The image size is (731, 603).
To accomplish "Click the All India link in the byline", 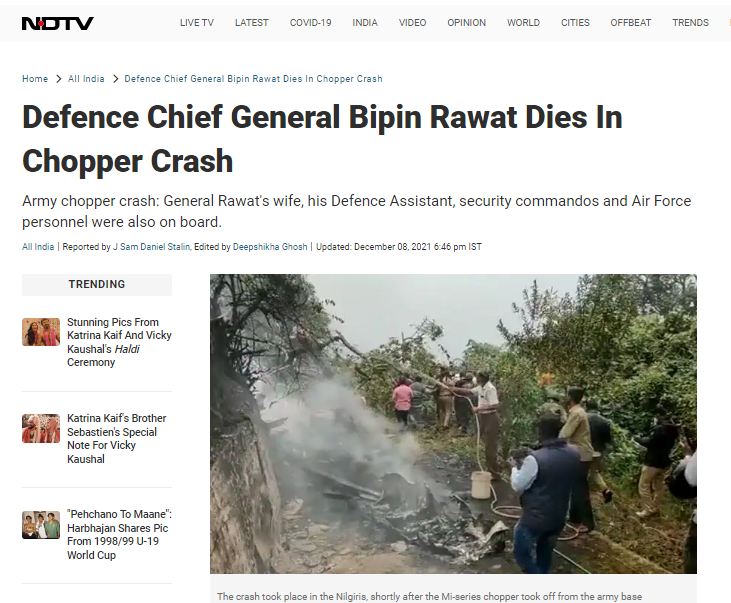I will (38, 247).
